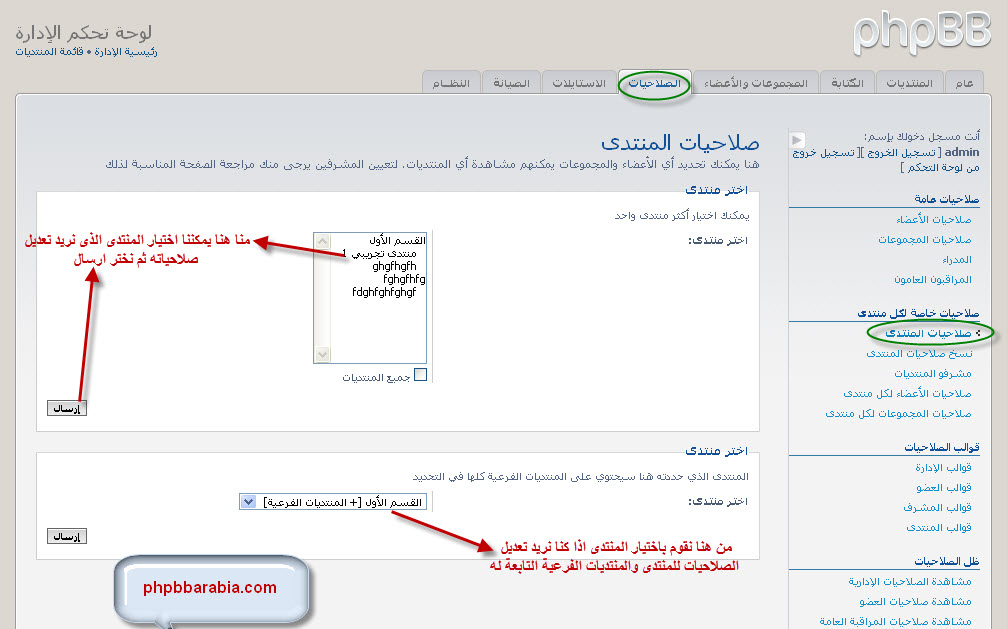Viewport: 1007px width, 629px height.
Task: Select fdghfghfghgf in forum list
Action: (x=384, y=292)
